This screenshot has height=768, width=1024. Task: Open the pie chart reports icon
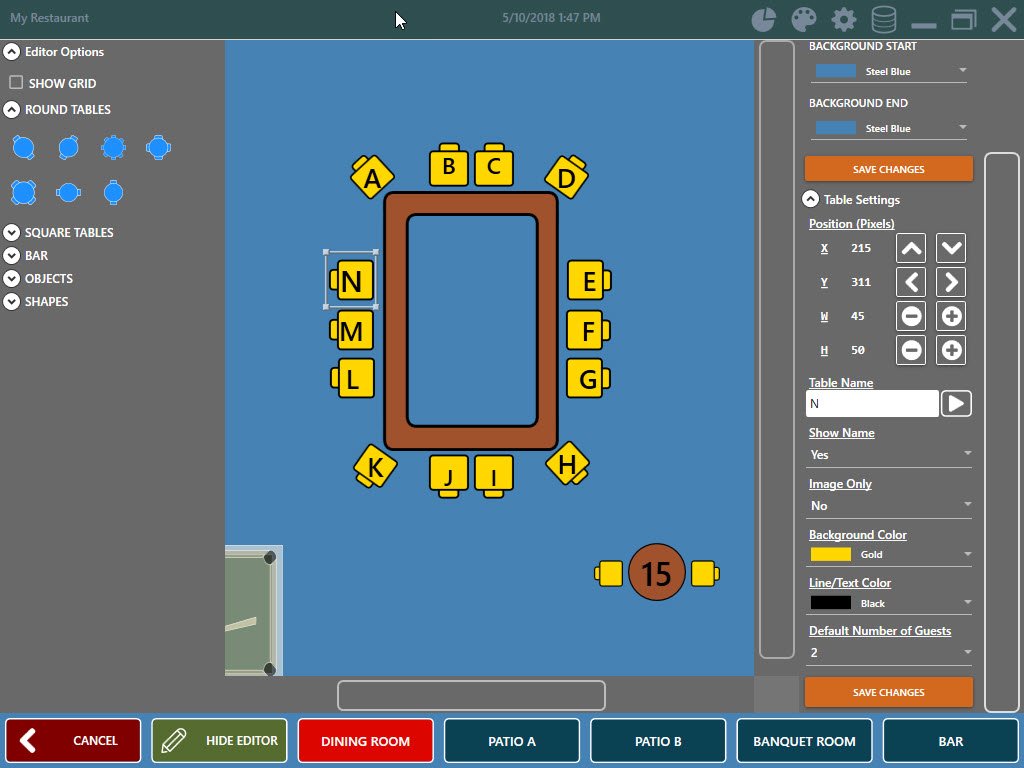[x=764, y=19]
